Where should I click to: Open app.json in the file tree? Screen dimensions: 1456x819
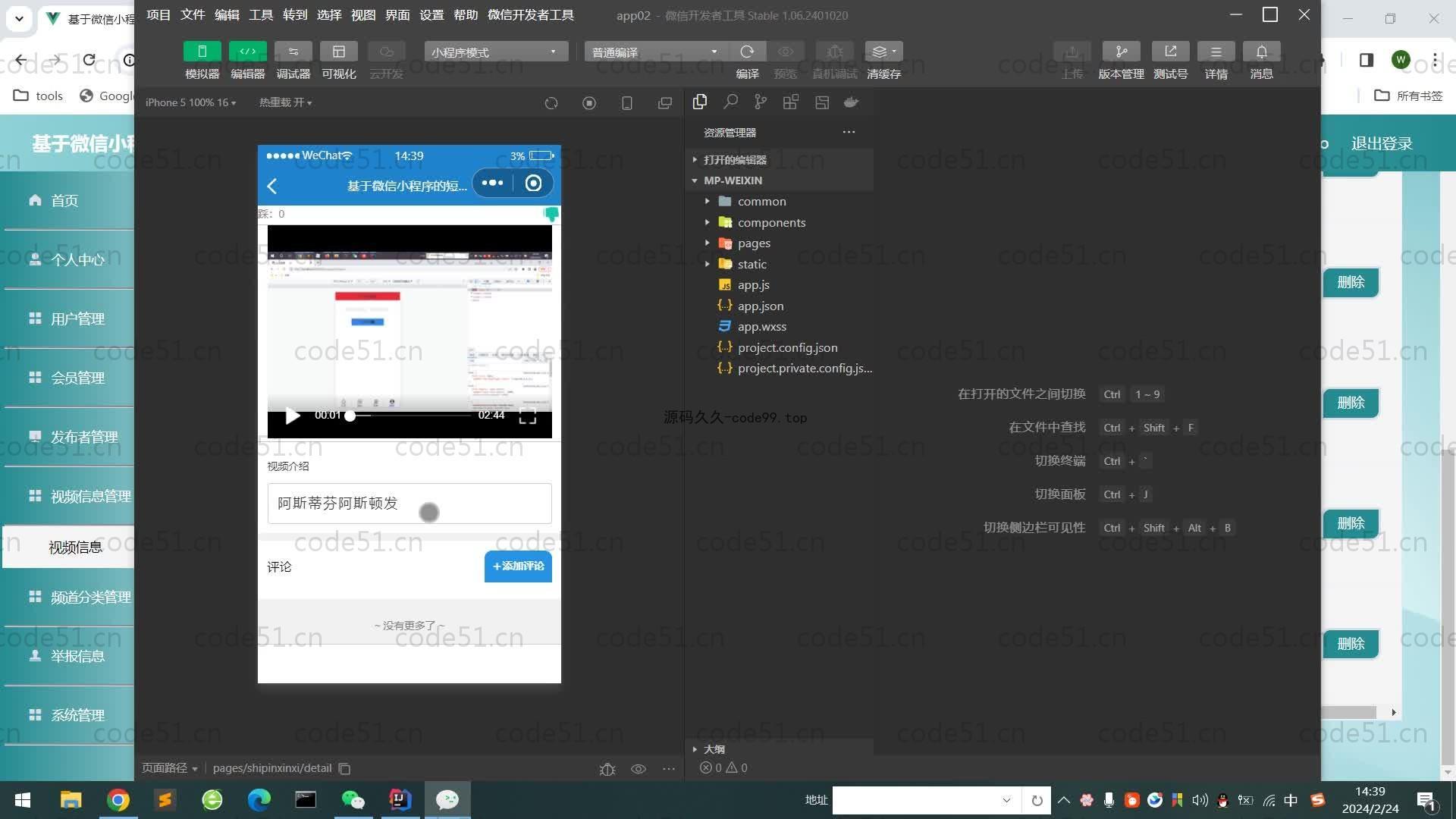pos(760,306)
